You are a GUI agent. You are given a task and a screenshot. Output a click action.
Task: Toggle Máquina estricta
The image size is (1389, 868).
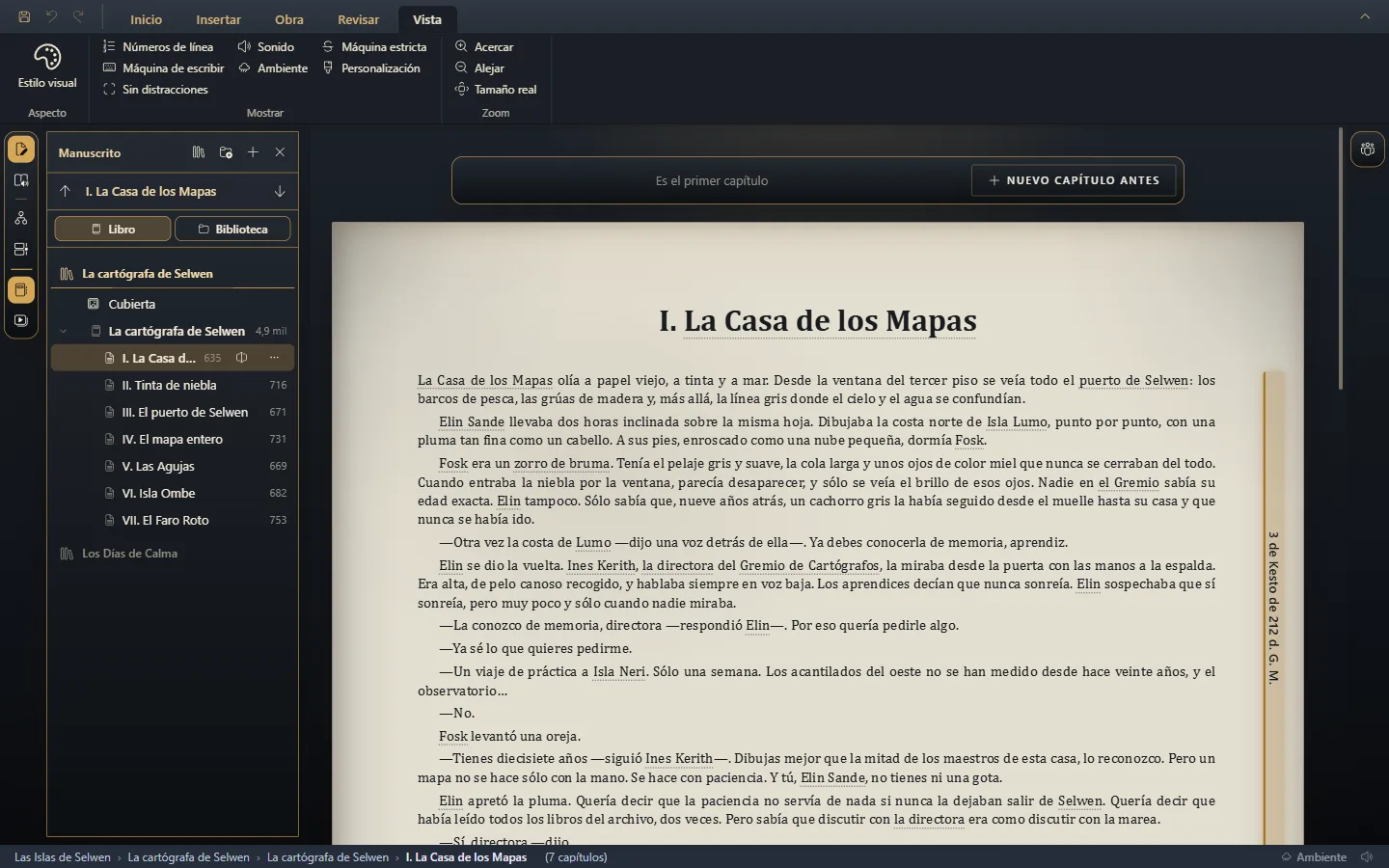374,46
